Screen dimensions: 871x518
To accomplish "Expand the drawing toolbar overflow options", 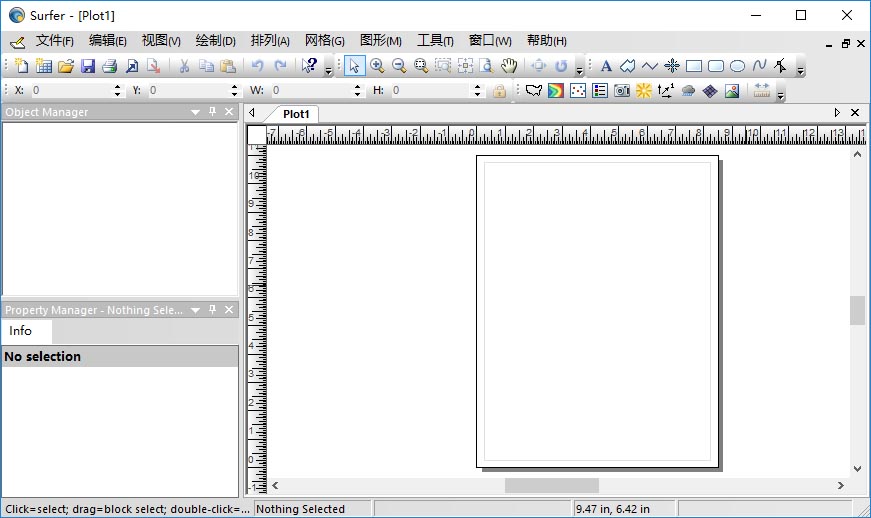I will pos(800,70).
